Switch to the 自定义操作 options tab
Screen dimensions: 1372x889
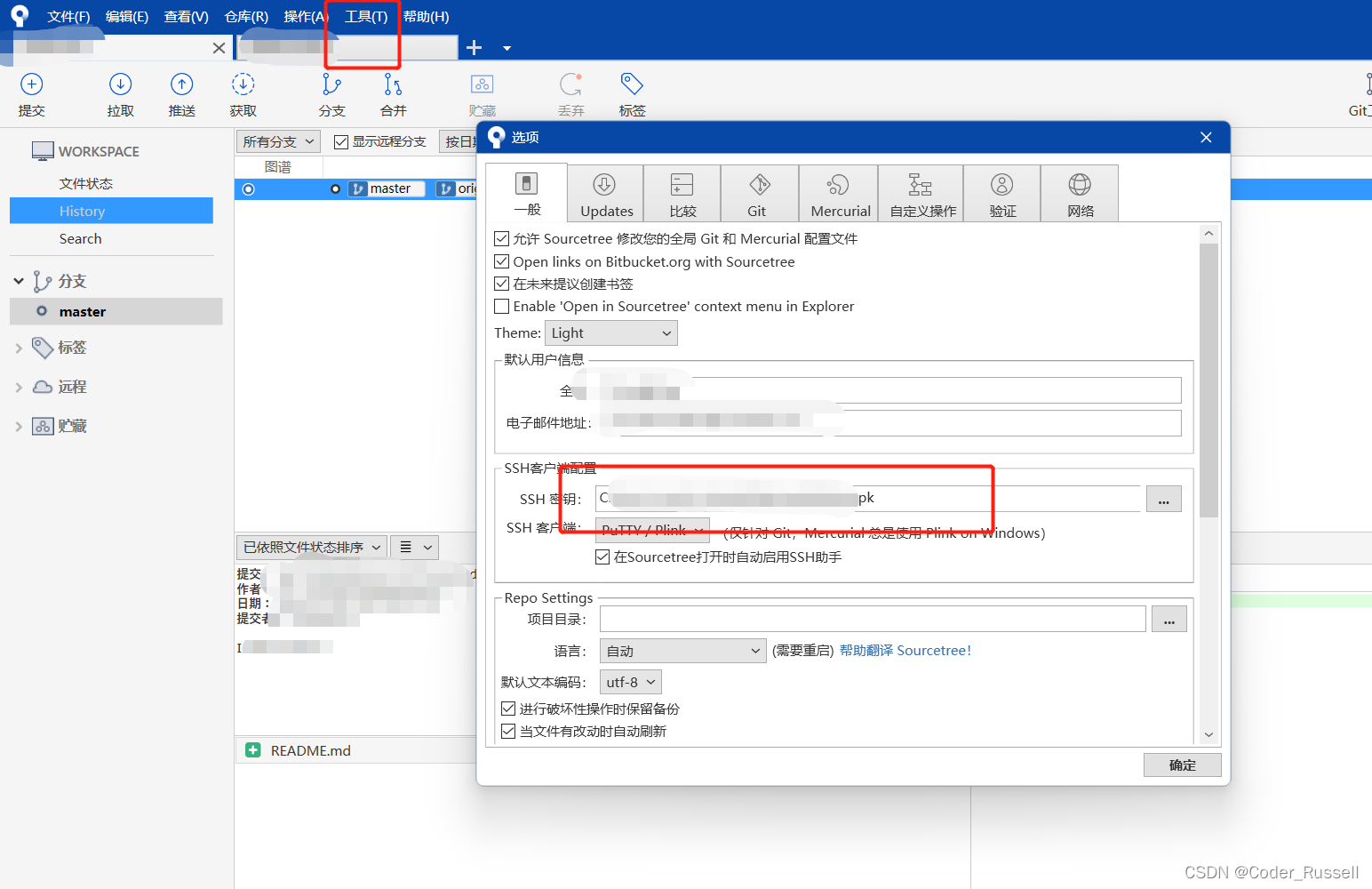[x=921, y=194]
